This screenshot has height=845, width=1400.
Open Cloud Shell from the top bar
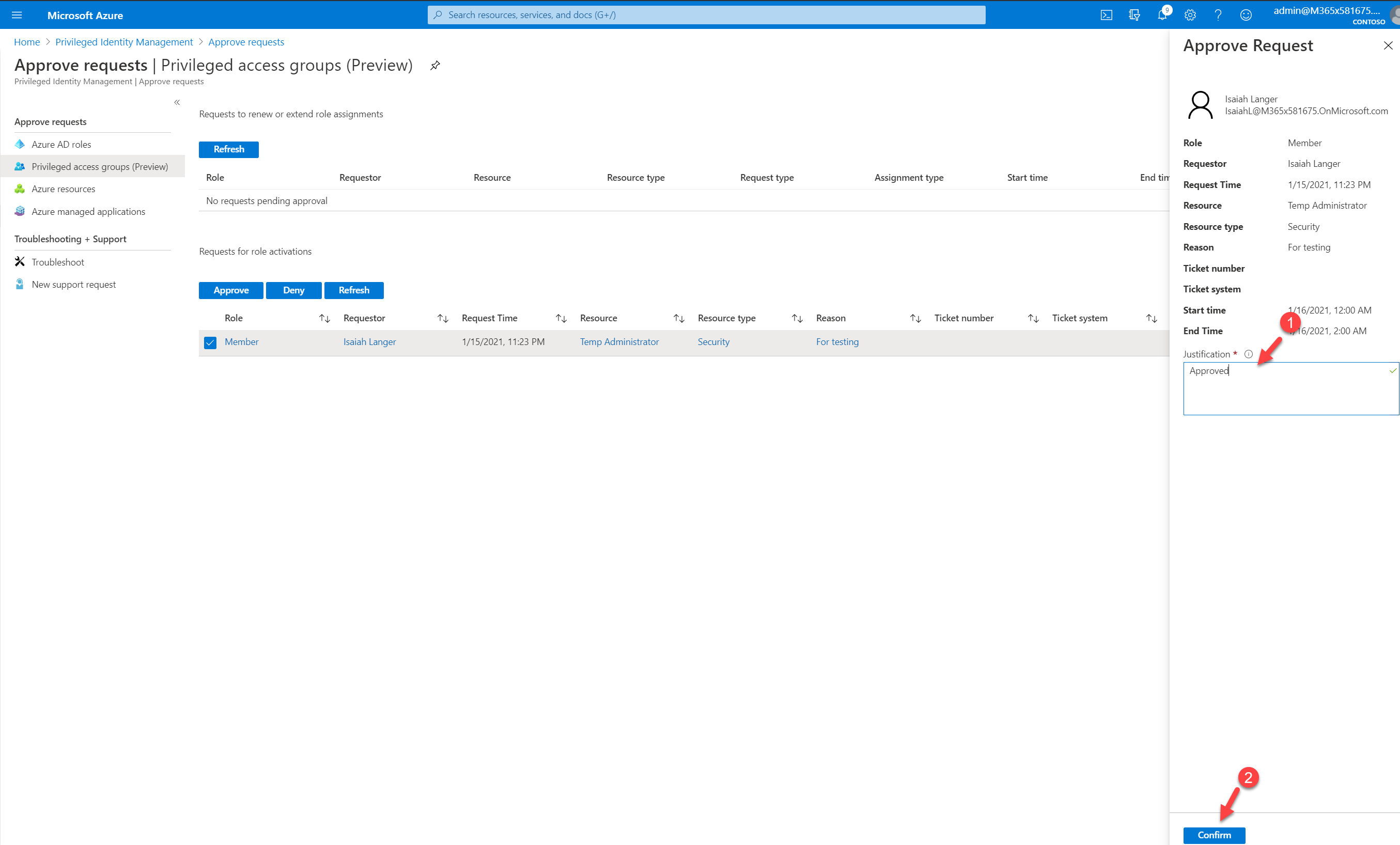tap(1106, 15)
